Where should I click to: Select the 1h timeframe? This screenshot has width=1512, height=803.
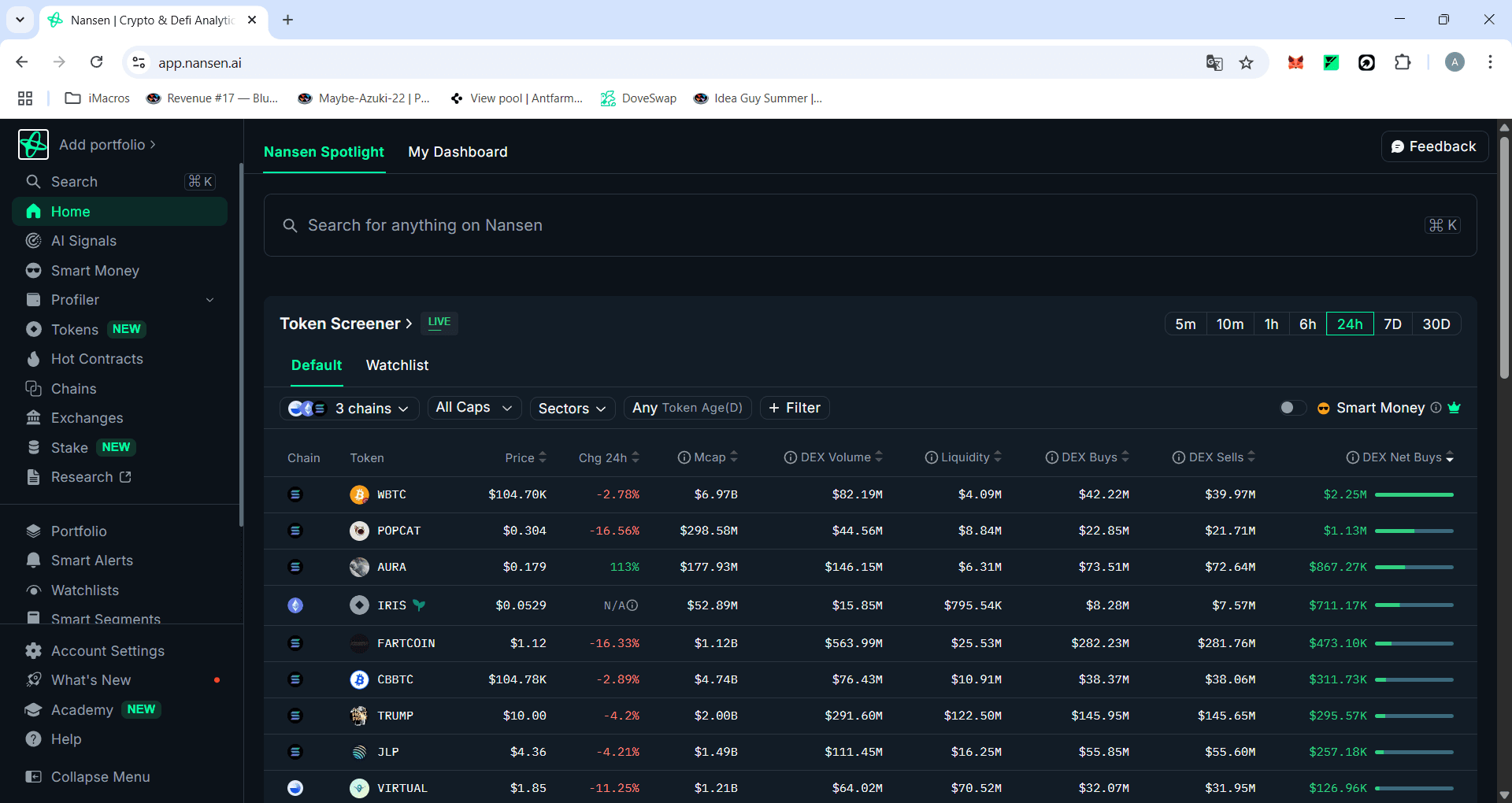click(1271, 324)
